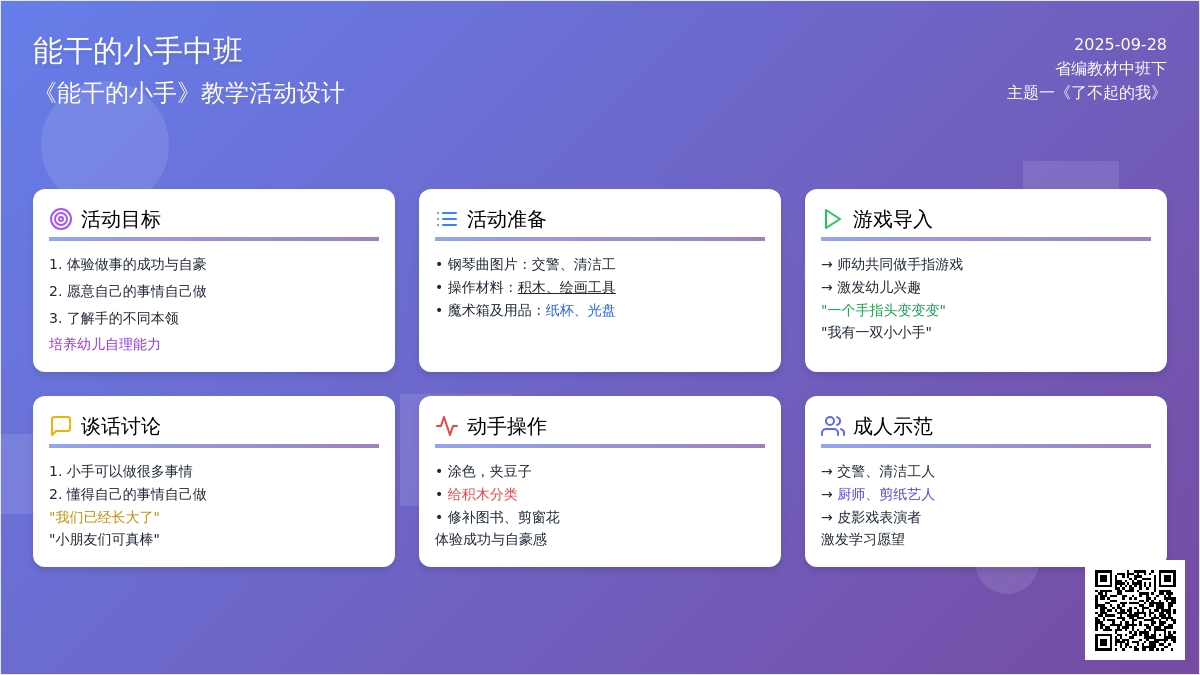Click the green "一个手指头变变变" quote

tap(883, 310)
